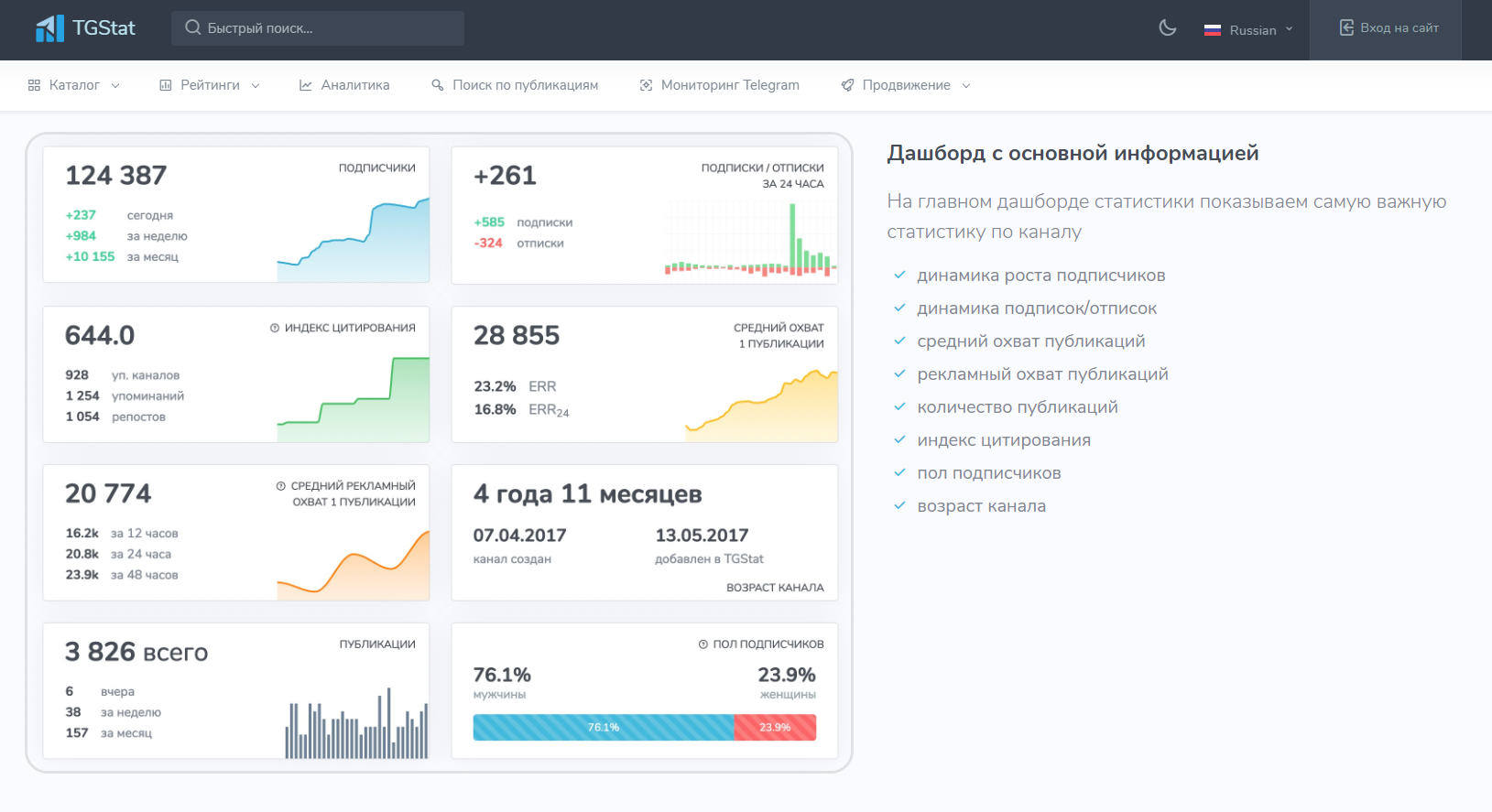Click the Аналитика line-chart icon

(306, 85)
